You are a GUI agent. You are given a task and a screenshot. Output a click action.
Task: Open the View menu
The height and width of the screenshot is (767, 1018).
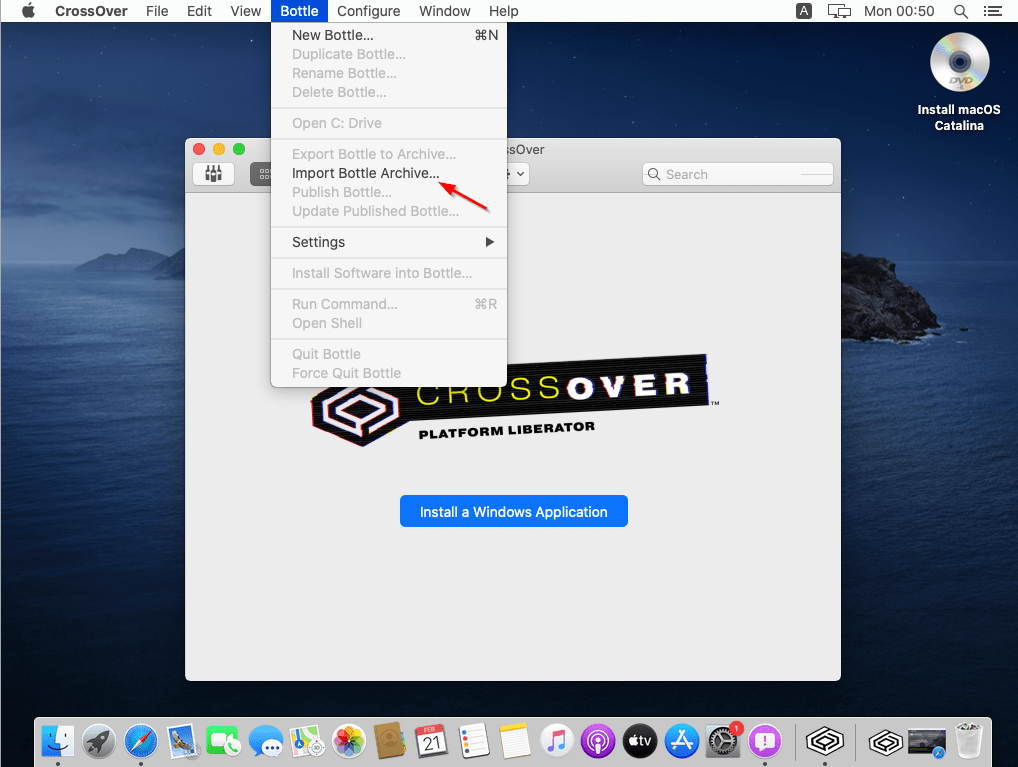point(245,11)
